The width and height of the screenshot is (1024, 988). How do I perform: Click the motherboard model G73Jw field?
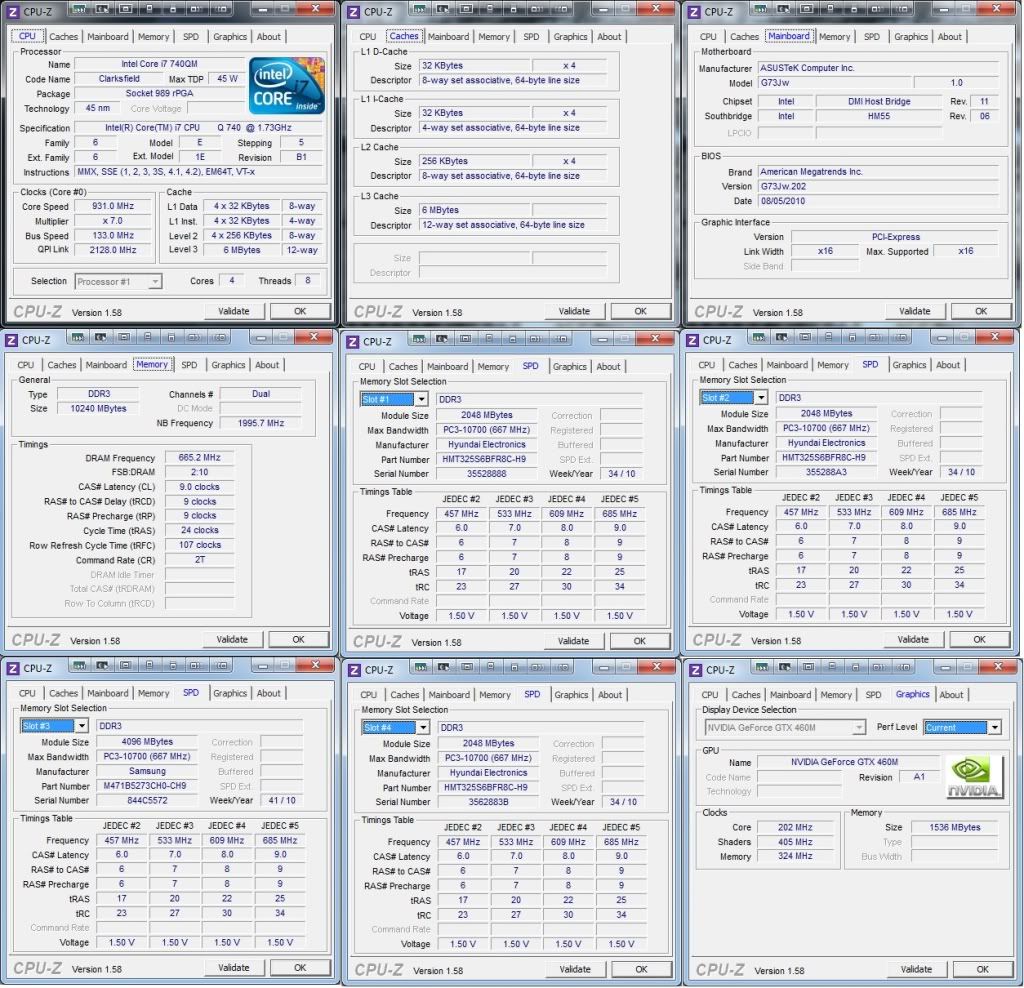(833, 82)
